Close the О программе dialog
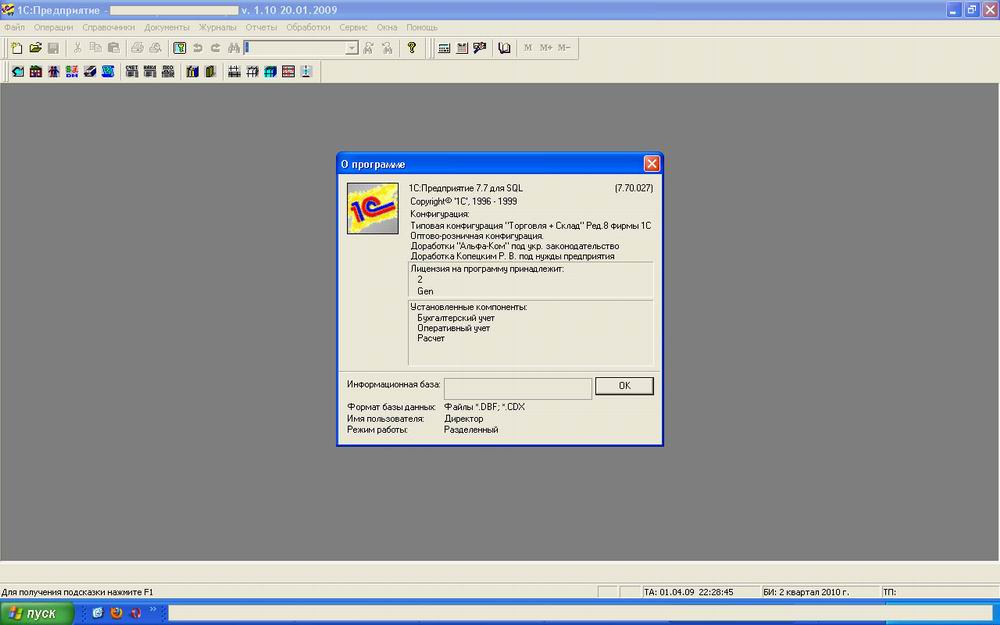Screen dimensions: 1000x625 [x=651, y=164]
